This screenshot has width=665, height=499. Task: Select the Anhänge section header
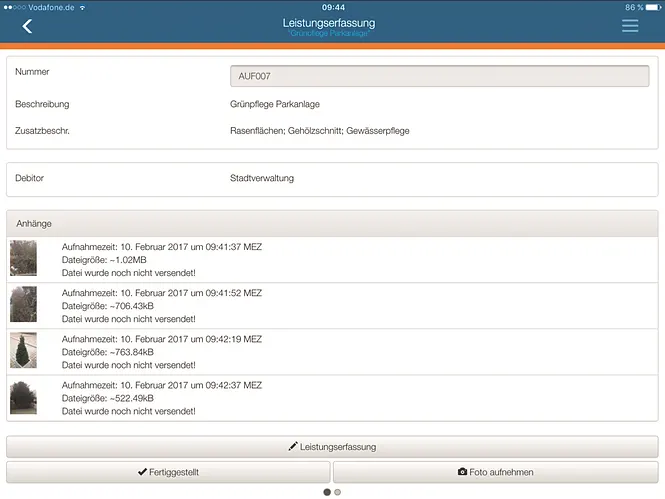(332, 223)
